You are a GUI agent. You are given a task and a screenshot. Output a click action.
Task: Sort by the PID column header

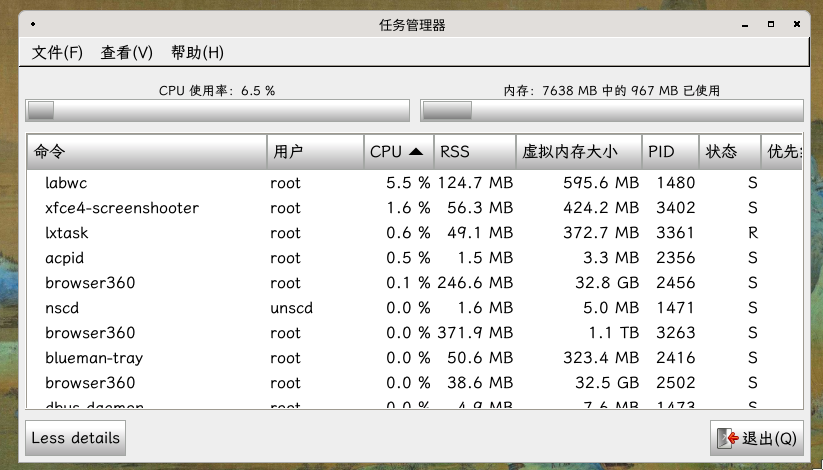point(670,152)
